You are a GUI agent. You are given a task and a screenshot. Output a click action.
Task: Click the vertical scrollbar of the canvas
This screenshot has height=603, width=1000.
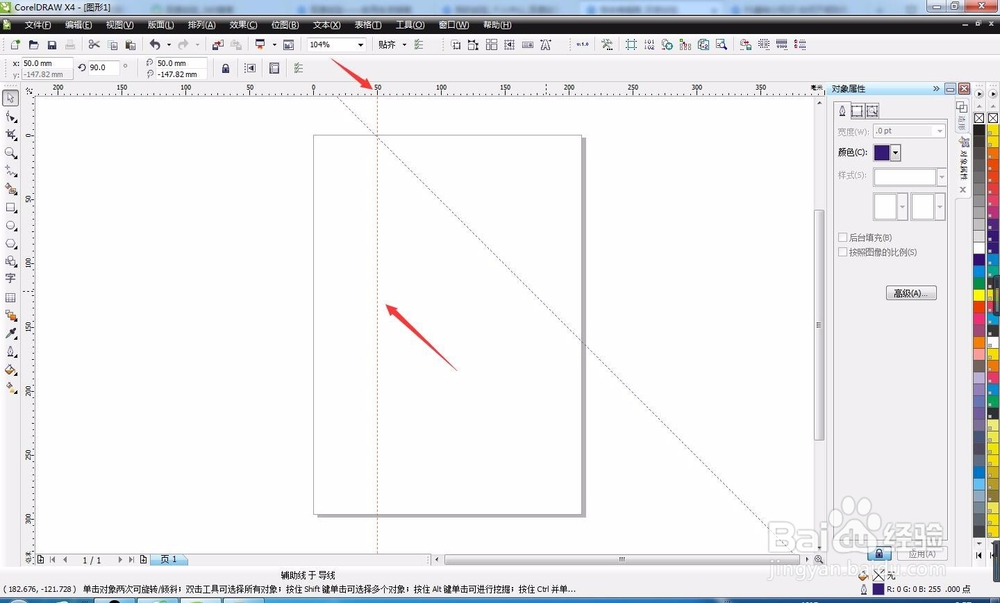point(820,325)
